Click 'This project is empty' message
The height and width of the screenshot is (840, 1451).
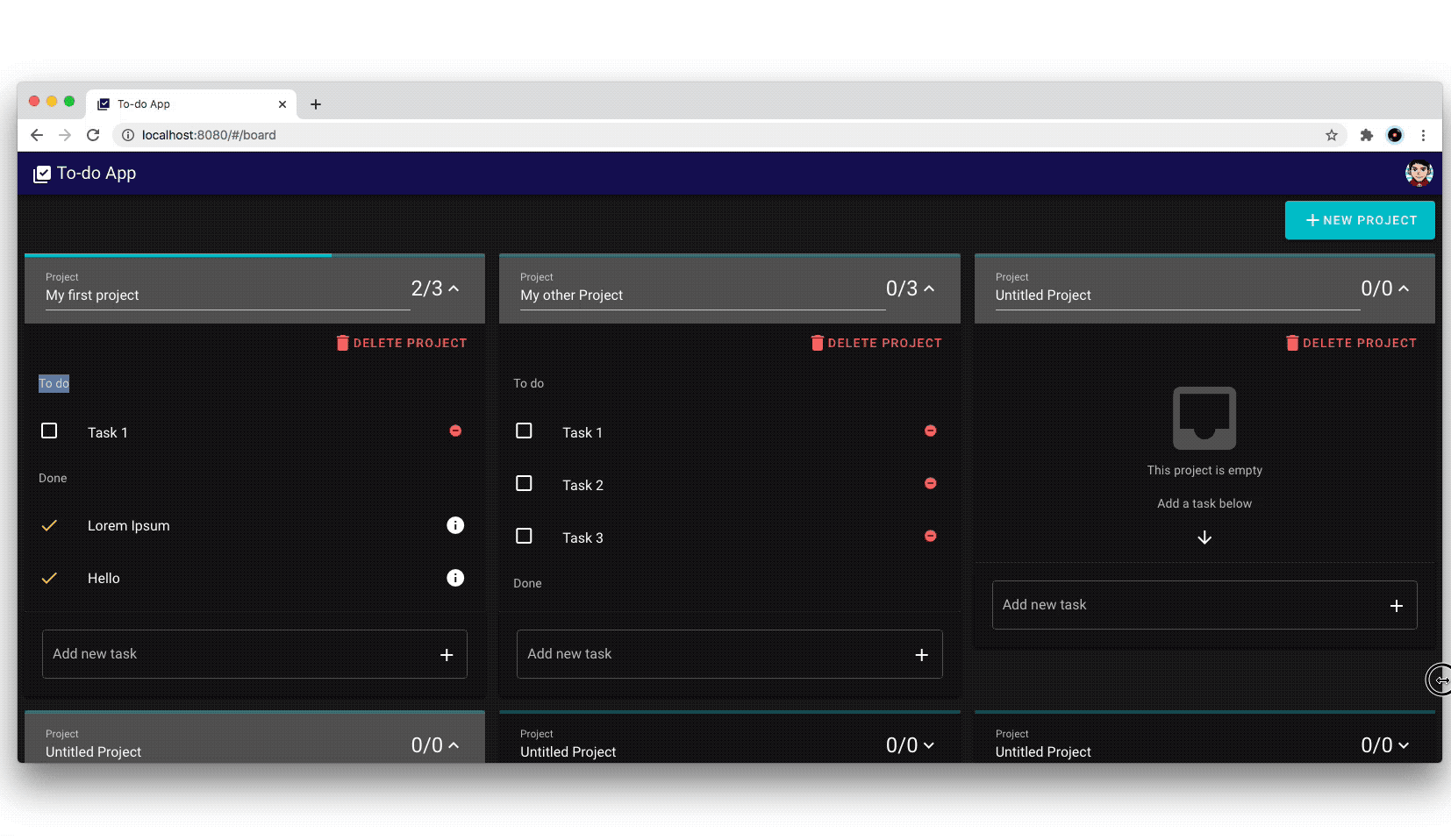(1204, 470)
